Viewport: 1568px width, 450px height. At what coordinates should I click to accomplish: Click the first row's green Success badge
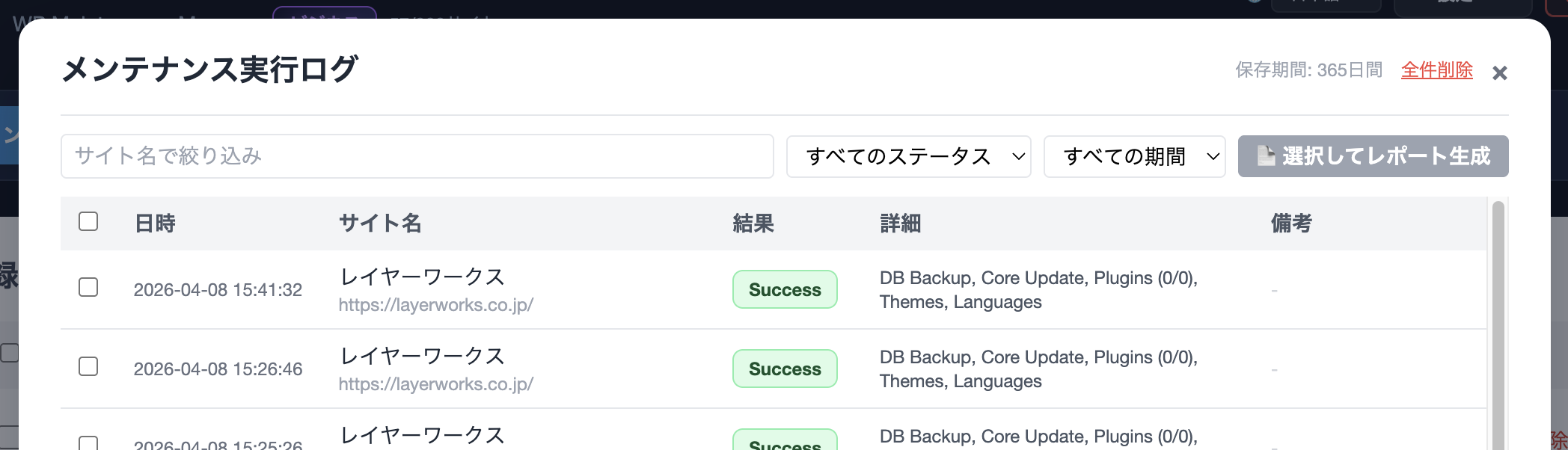pyautogui.click(x=784, y=289)
